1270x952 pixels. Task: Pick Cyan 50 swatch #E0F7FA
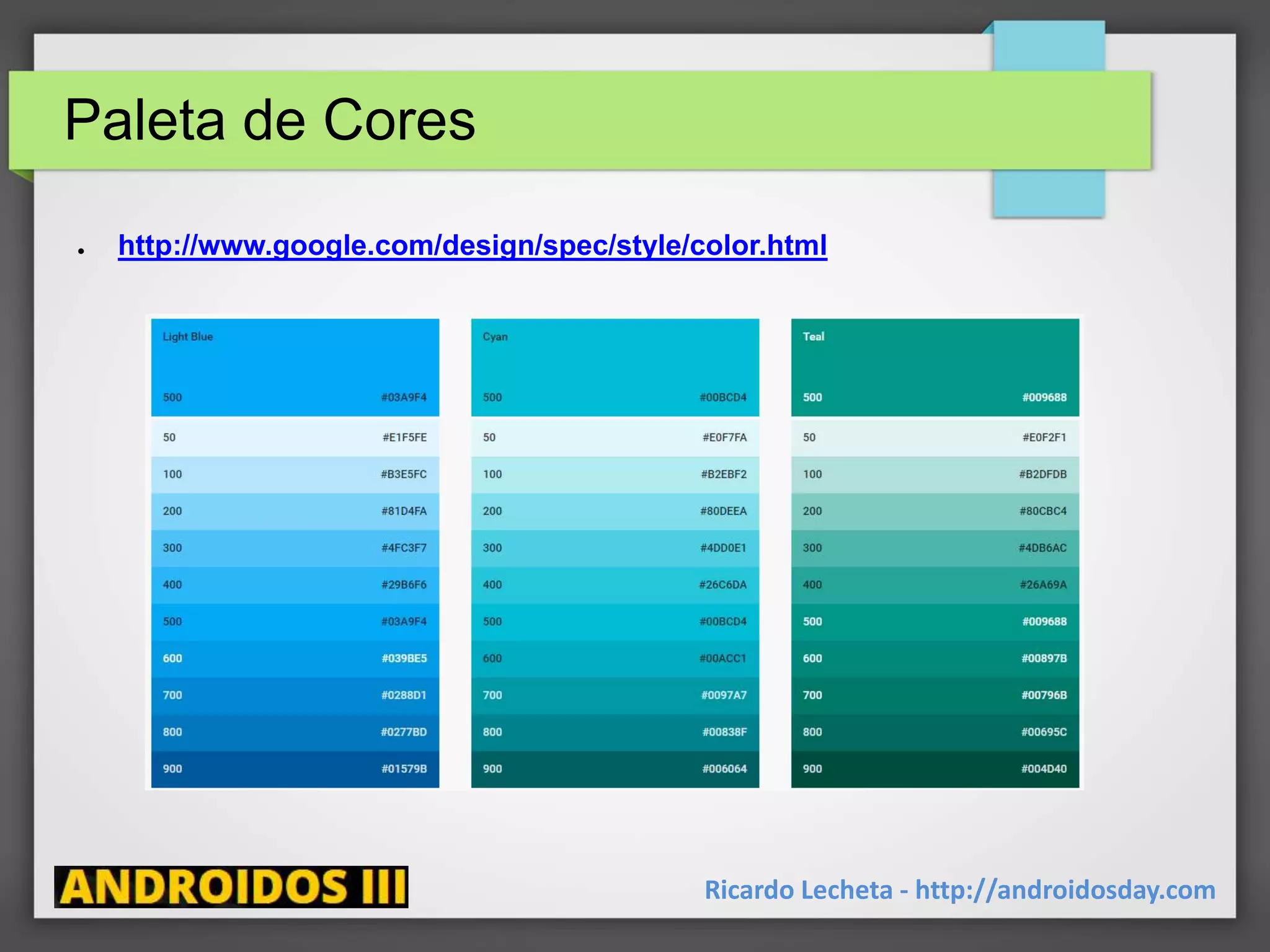click(615, 438)
